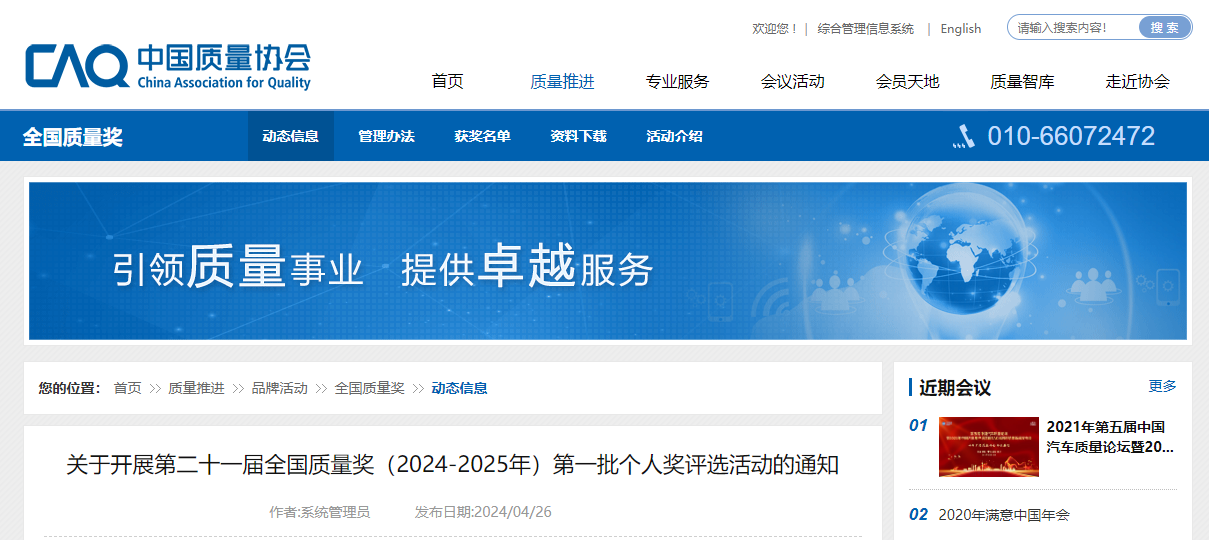Click 动态信息 at the breadcrumb end
The width and height of the screenshot is (1209, 540).
(459, 388)
